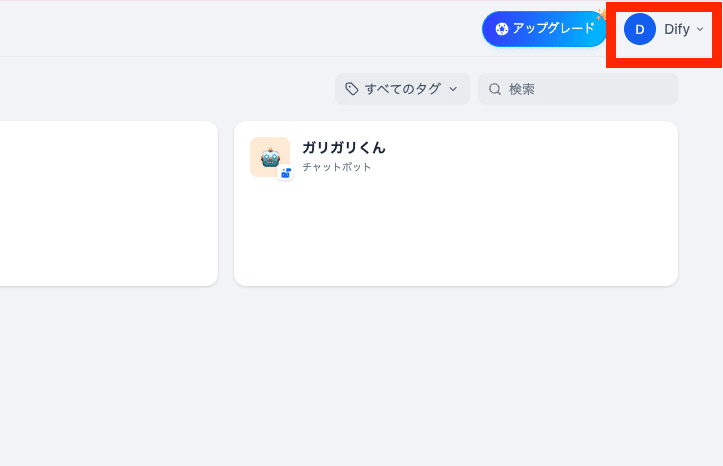This screenshot has height=466, width=723.
Task: Open the すべてのタグ filter dropdown
Action: pyautogui.click(x=401, y=89)
